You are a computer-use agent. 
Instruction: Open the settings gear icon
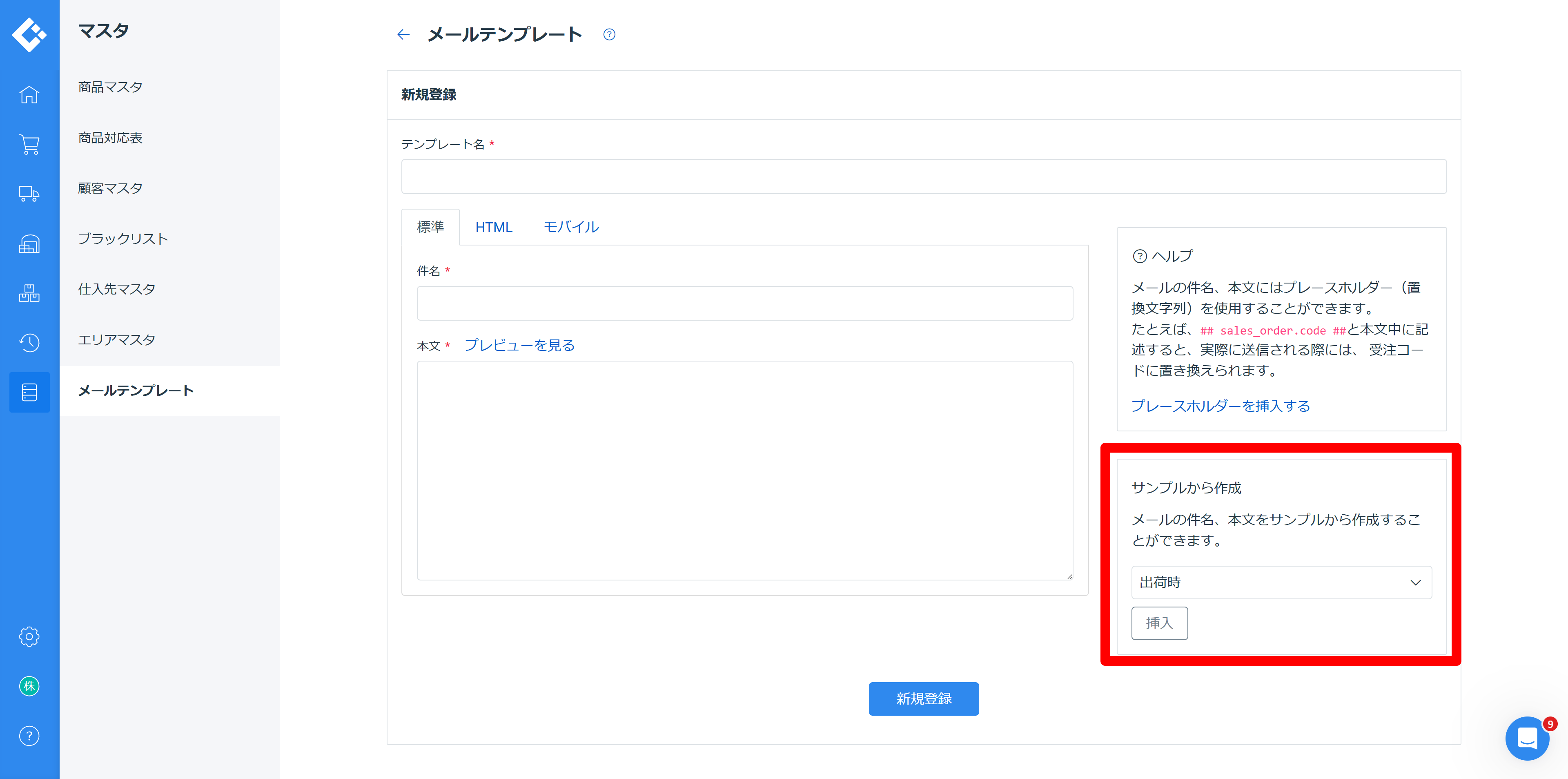[29, 636]
